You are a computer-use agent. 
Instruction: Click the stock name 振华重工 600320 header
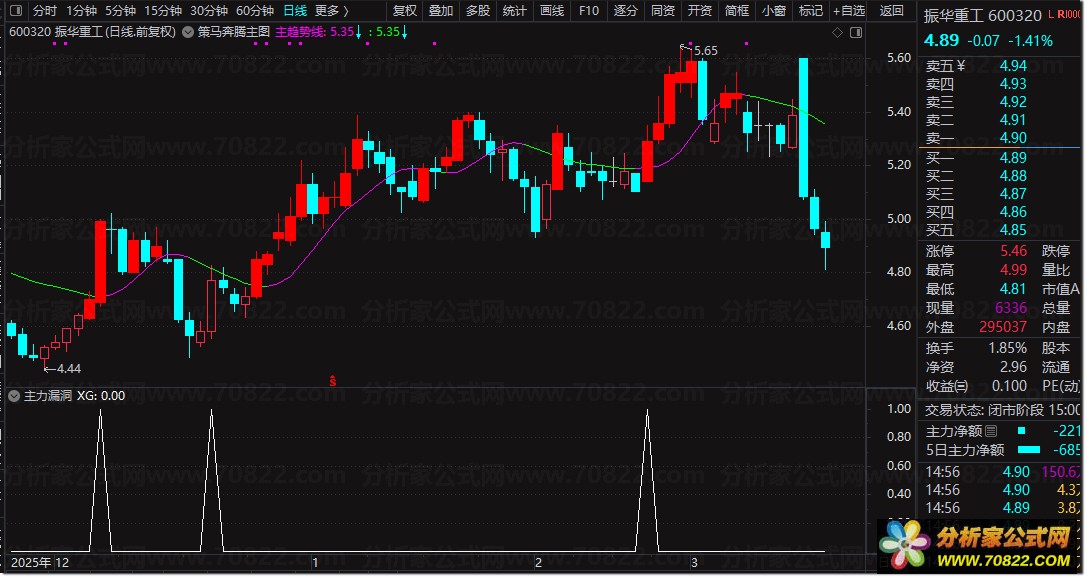coord(982,15)
